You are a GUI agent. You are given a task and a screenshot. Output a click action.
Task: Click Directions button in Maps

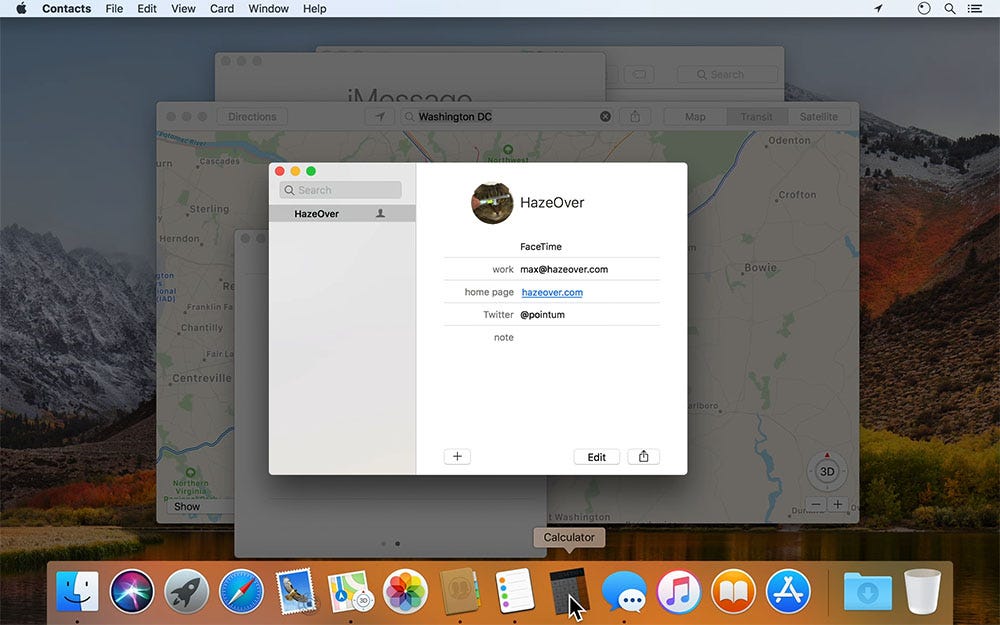(x=253, y=117)
